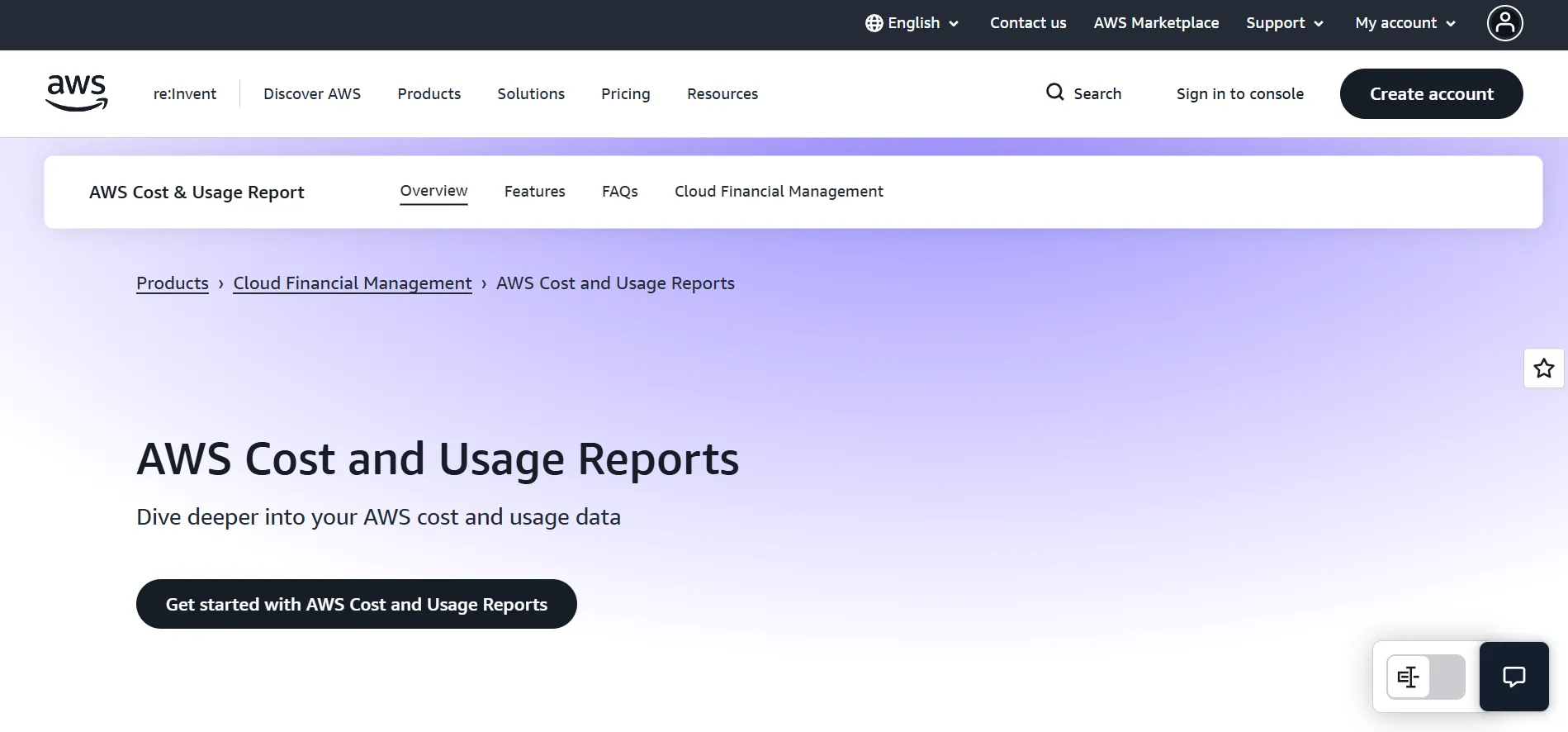Switch to the FAQs tab

coord(620,192)
